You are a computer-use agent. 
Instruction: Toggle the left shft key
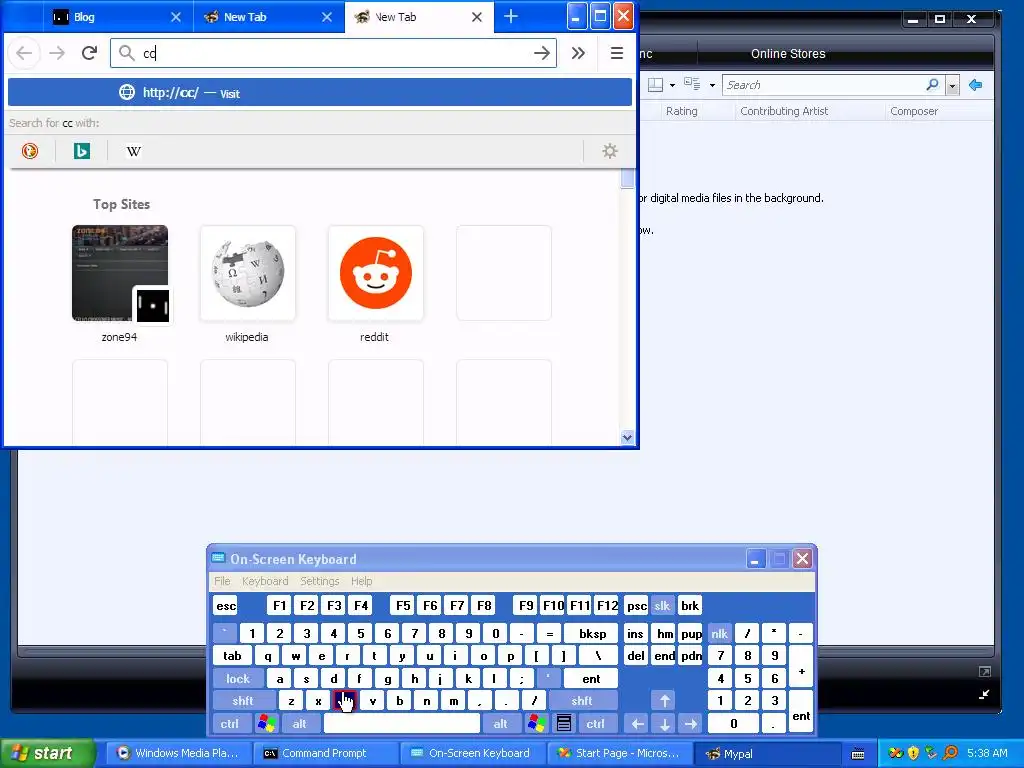coord(243,701)
